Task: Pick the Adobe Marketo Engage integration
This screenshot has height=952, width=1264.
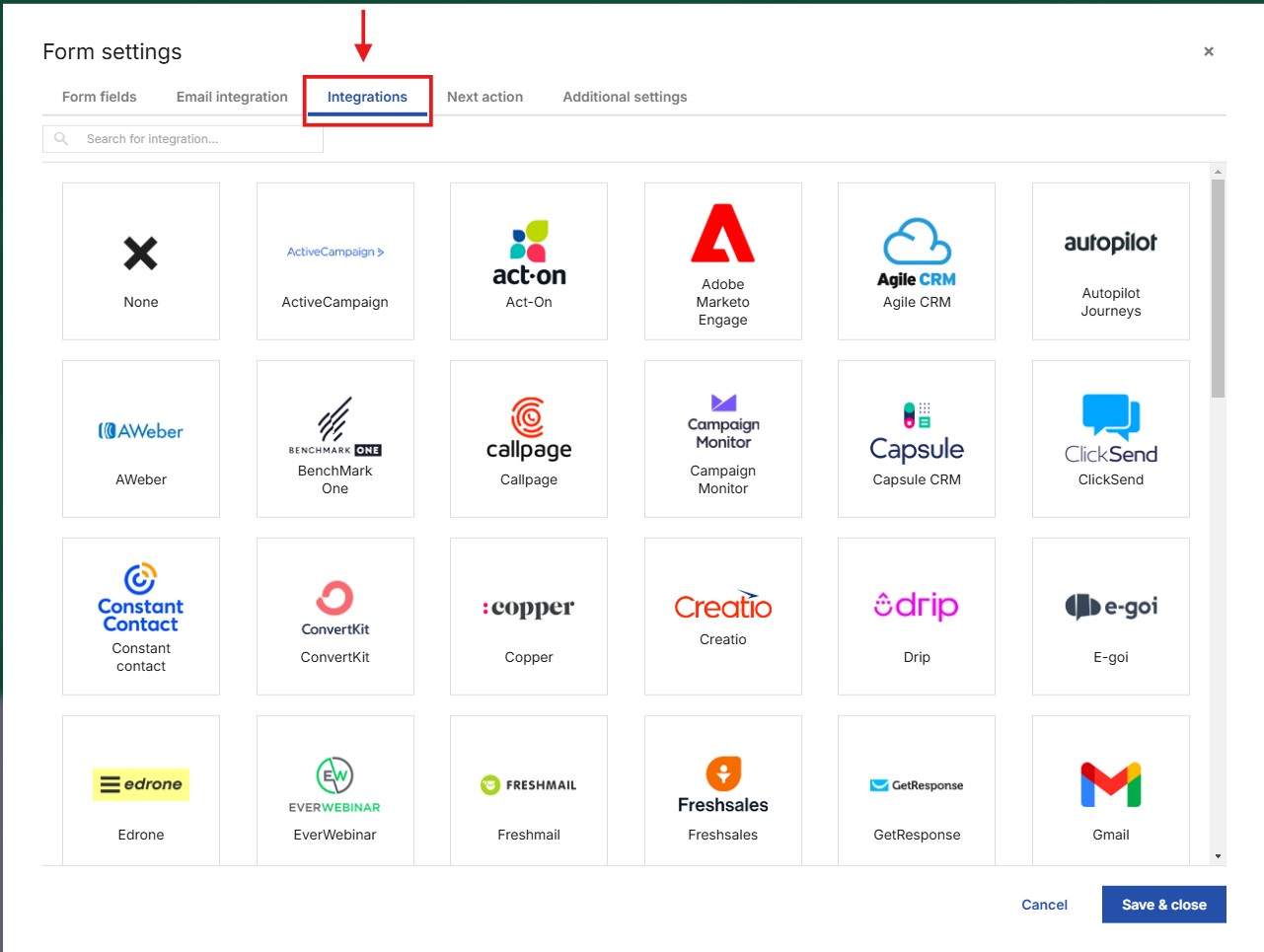Action: (722, 261)
